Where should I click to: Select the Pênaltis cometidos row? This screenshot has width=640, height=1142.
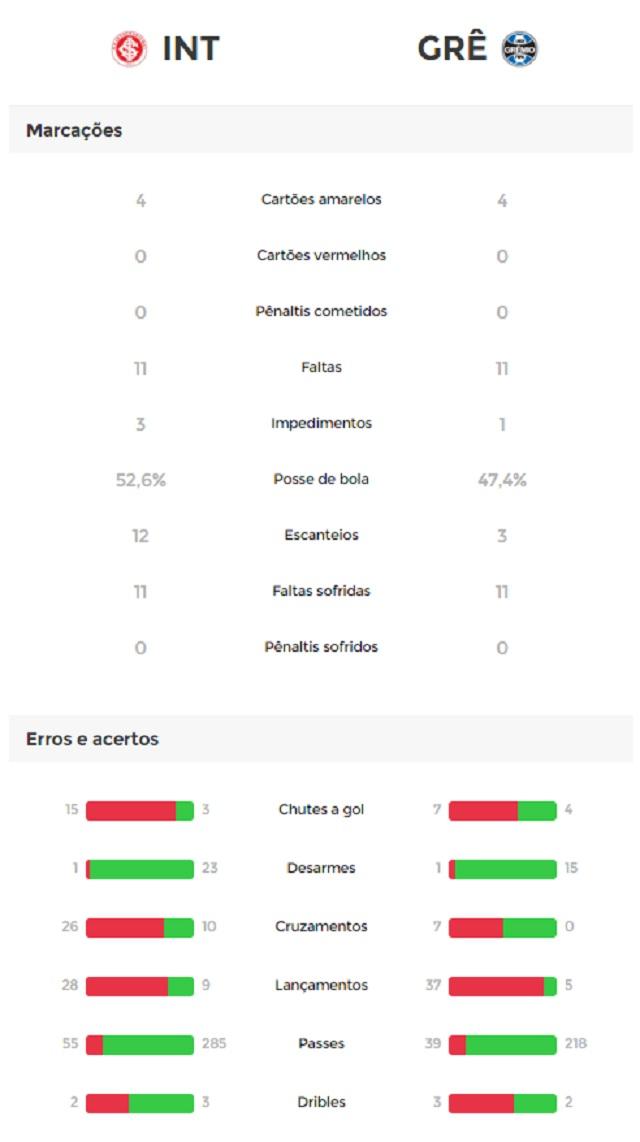[x=320, y=311]
